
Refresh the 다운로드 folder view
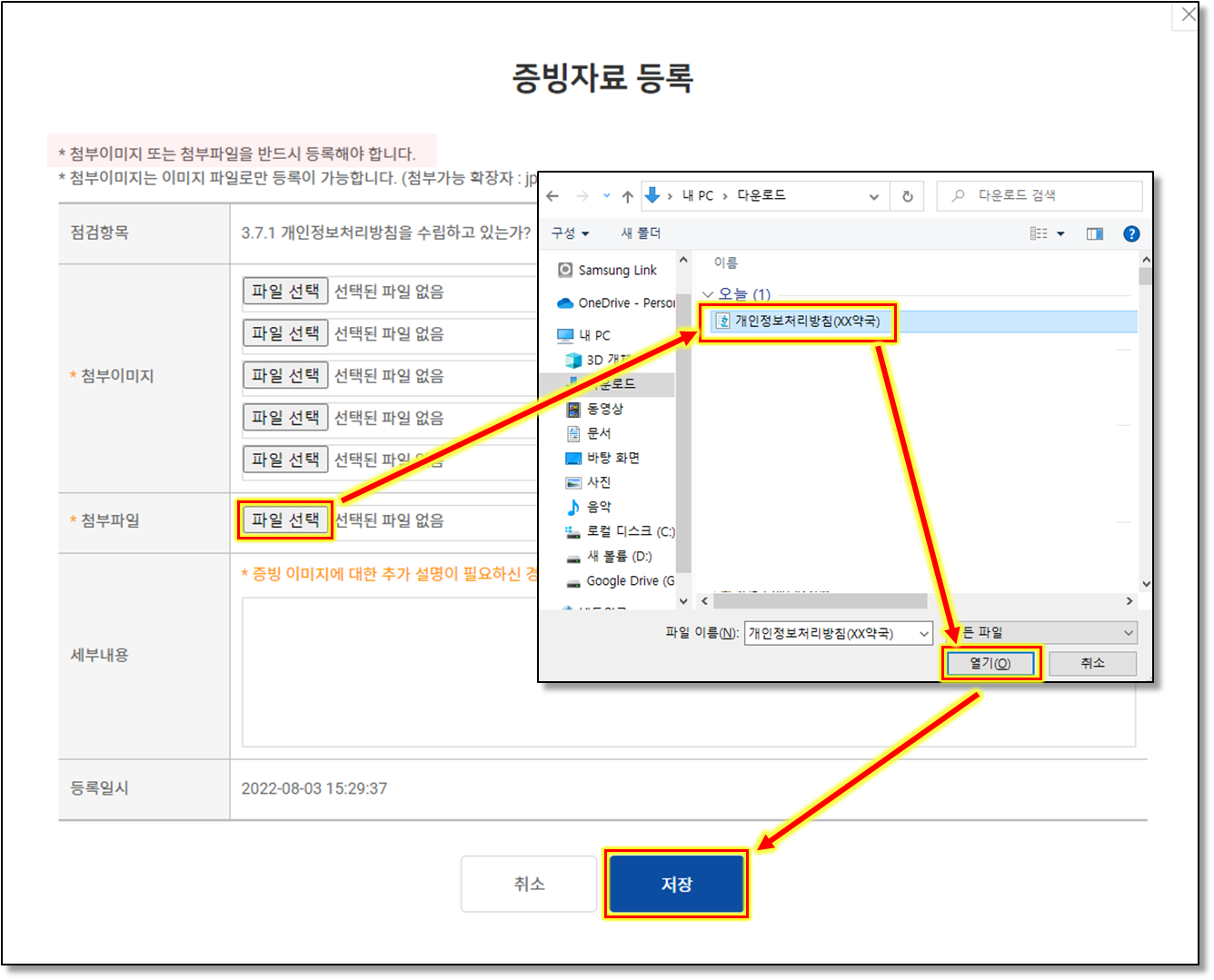[x=907, y=196]
